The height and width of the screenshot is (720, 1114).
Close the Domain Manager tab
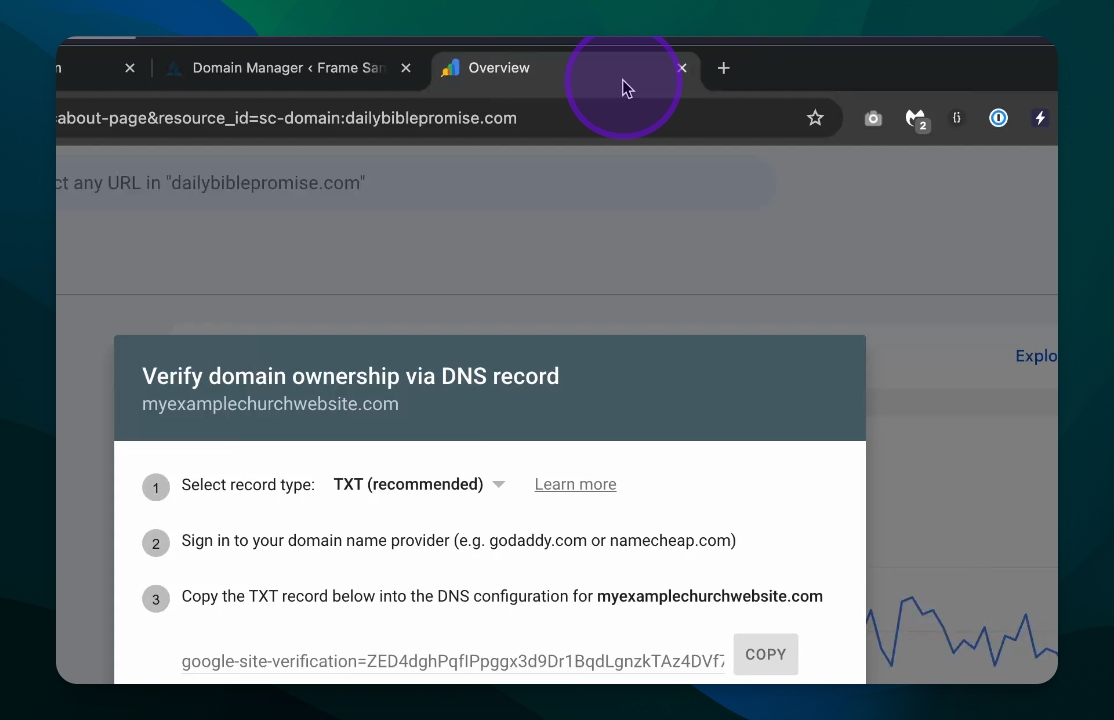point(406,68)
